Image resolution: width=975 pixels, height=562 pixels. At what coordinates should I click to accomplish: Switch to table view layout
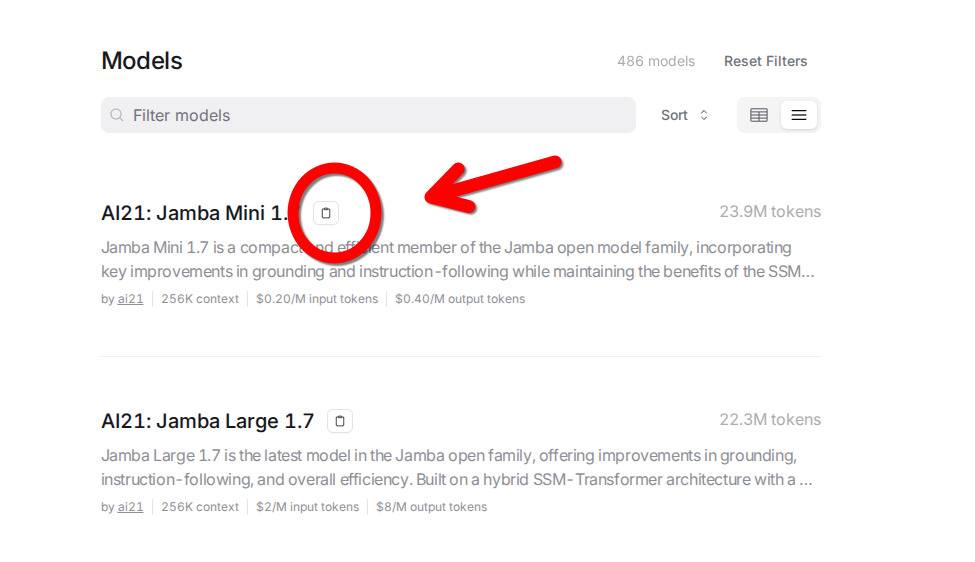tap(759, 115)
